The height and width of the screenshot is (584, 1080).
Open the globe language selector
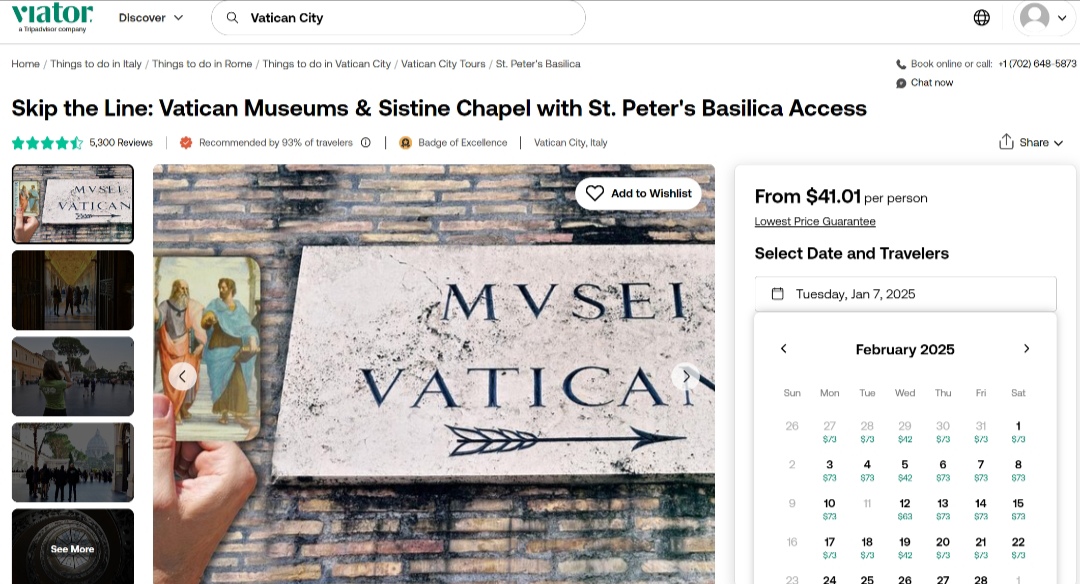click(x=982, y=17)
